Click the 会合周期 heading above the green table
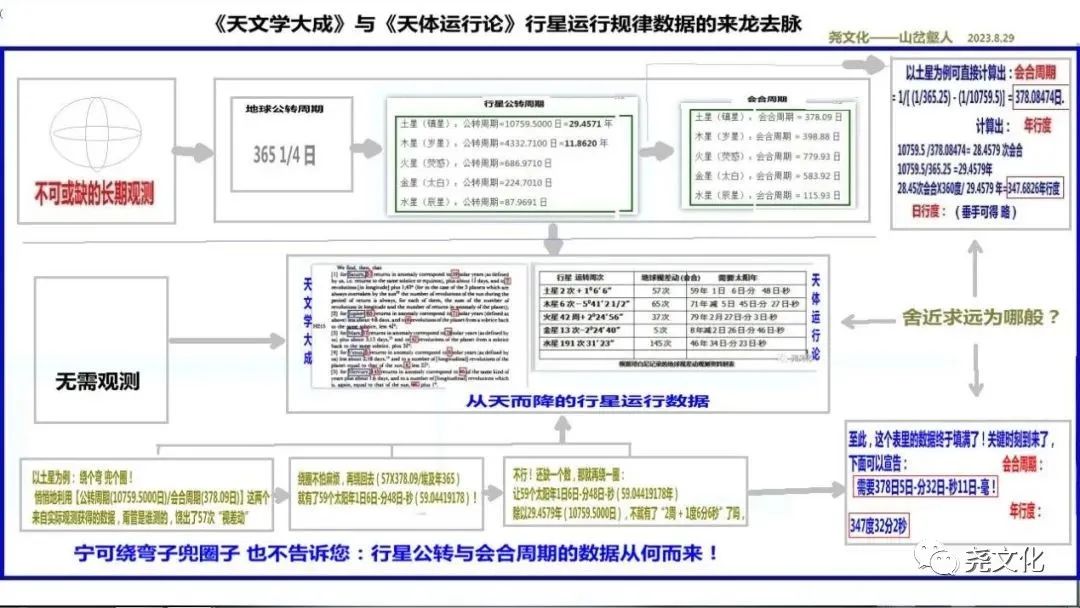Image resolution: width=1080 pixels, height=608 pixels. point(767,98)
